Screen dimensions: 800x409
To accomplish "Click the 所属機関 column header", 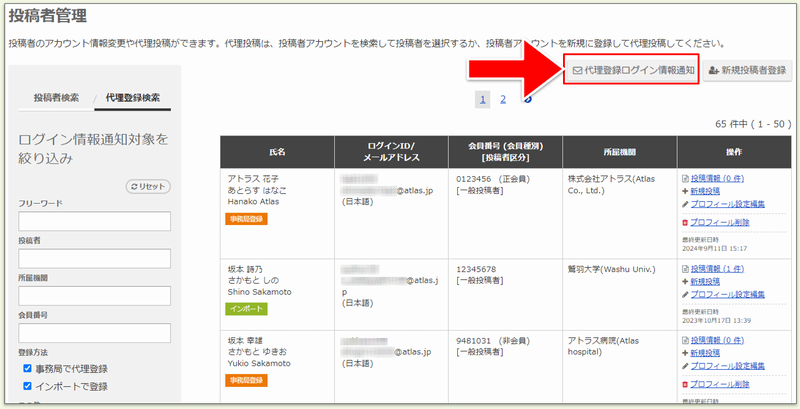I will [620, 152].
